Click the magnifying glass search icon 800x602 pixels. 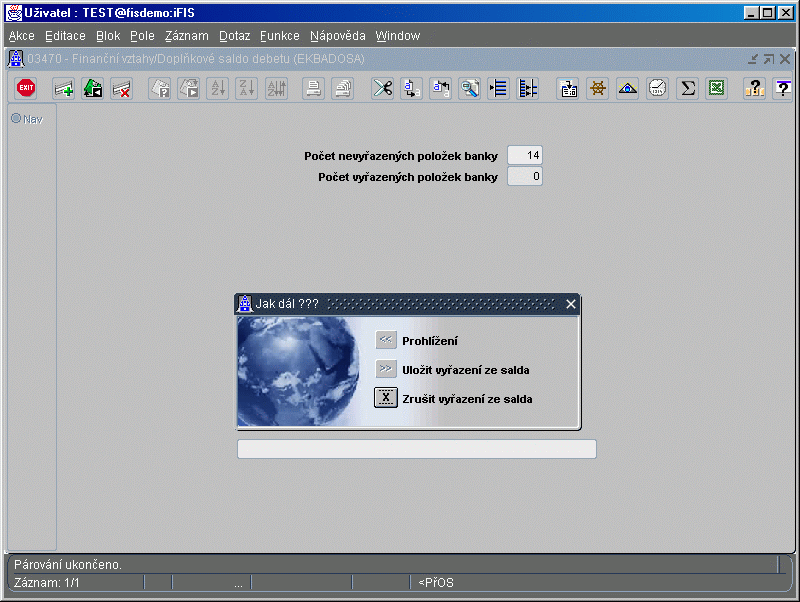point(470,88)
